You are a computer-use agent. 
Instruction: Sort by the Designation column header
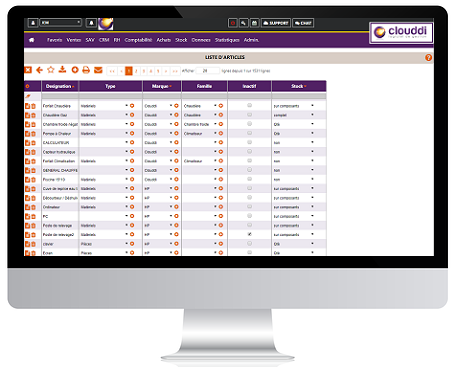[x=60, y=86]
